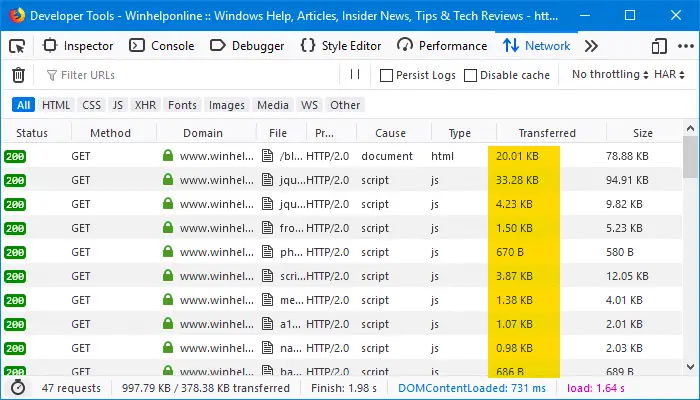Click lock icon in the 33.28 KB row

pos(168,179)
